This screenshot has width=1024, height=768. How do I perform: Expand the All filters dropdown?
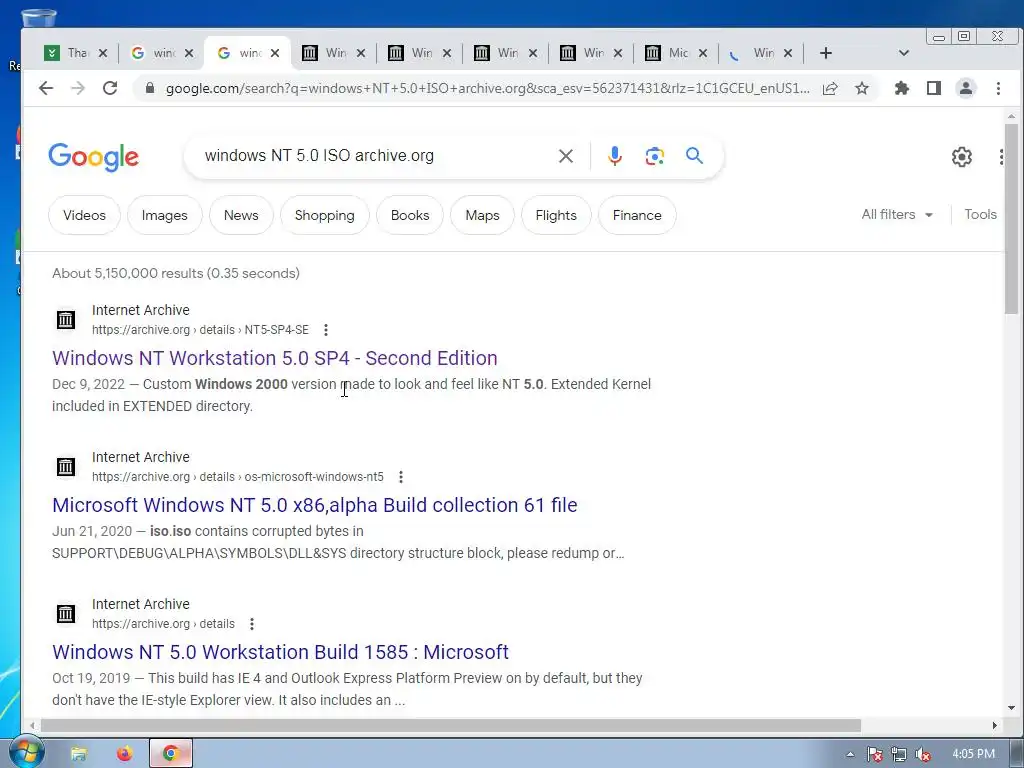(897, 214)
